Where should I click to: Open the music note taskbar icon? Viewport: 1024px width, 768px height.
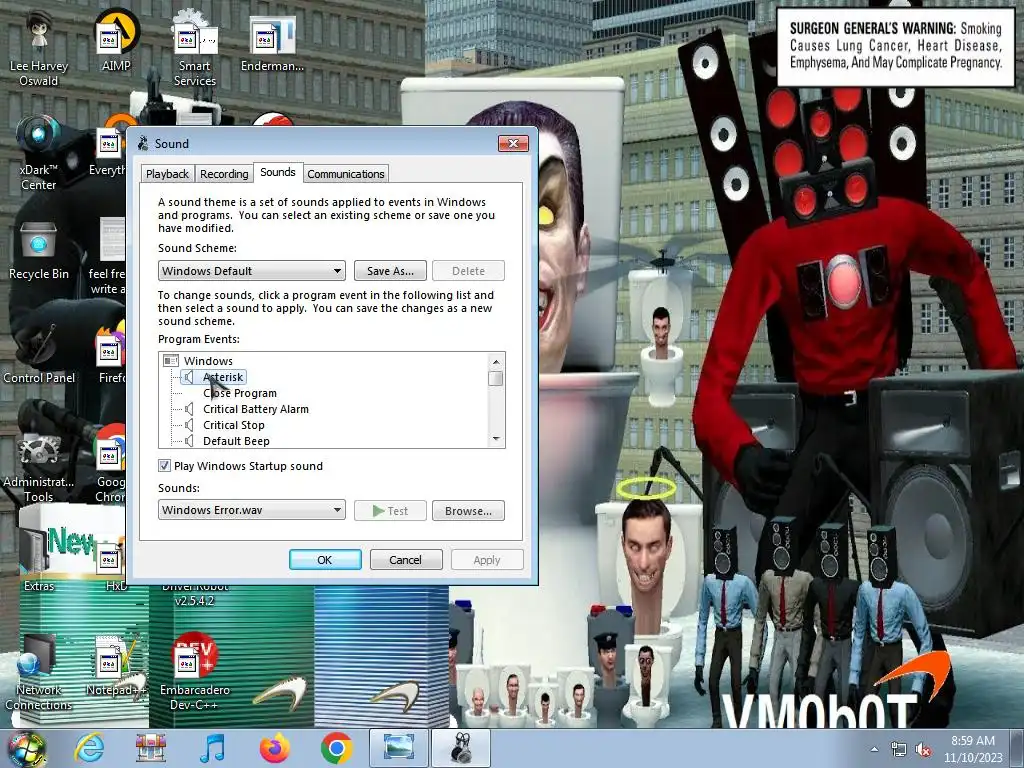[x=212, y=748]
